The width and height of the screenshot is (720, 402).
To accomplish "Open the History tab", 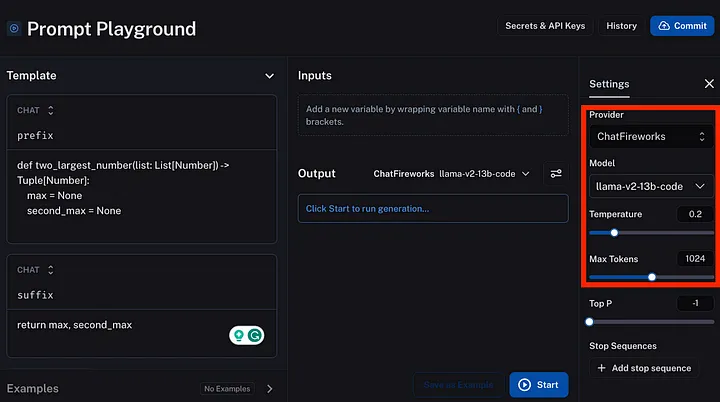I will (x=621, y=26).
